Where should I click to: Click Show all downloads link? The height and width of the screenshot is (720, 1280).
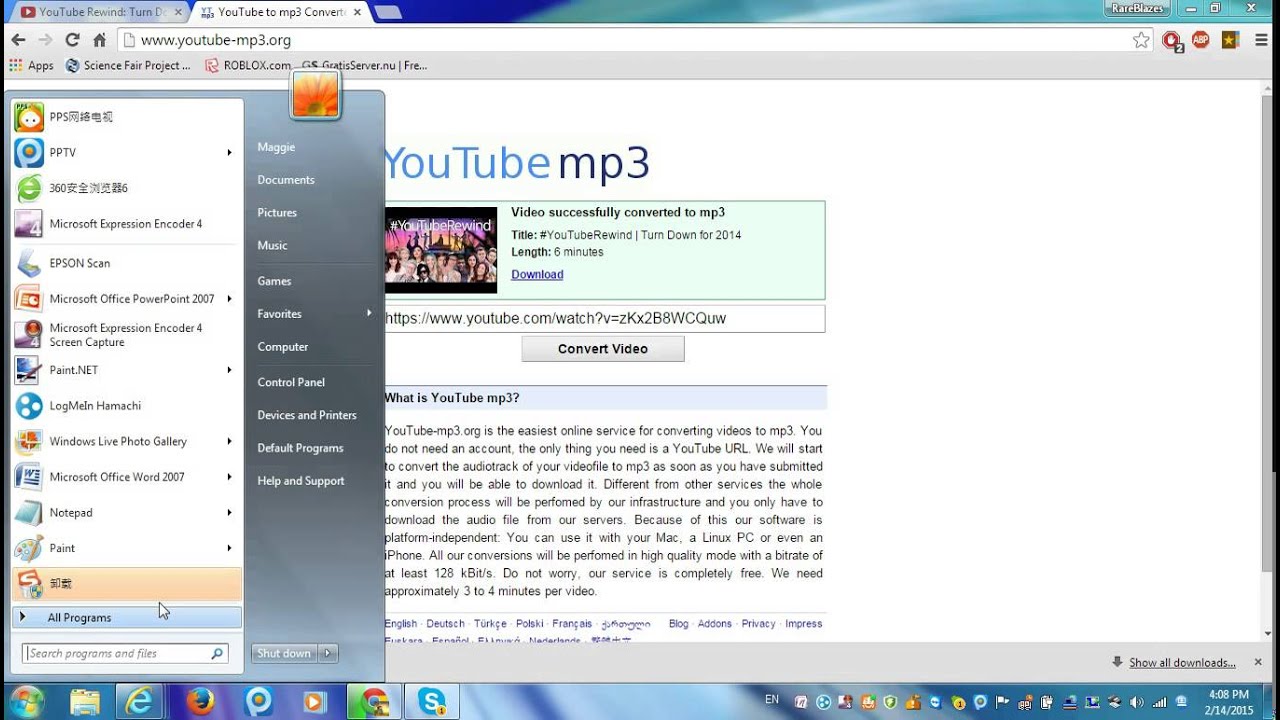1182,663
